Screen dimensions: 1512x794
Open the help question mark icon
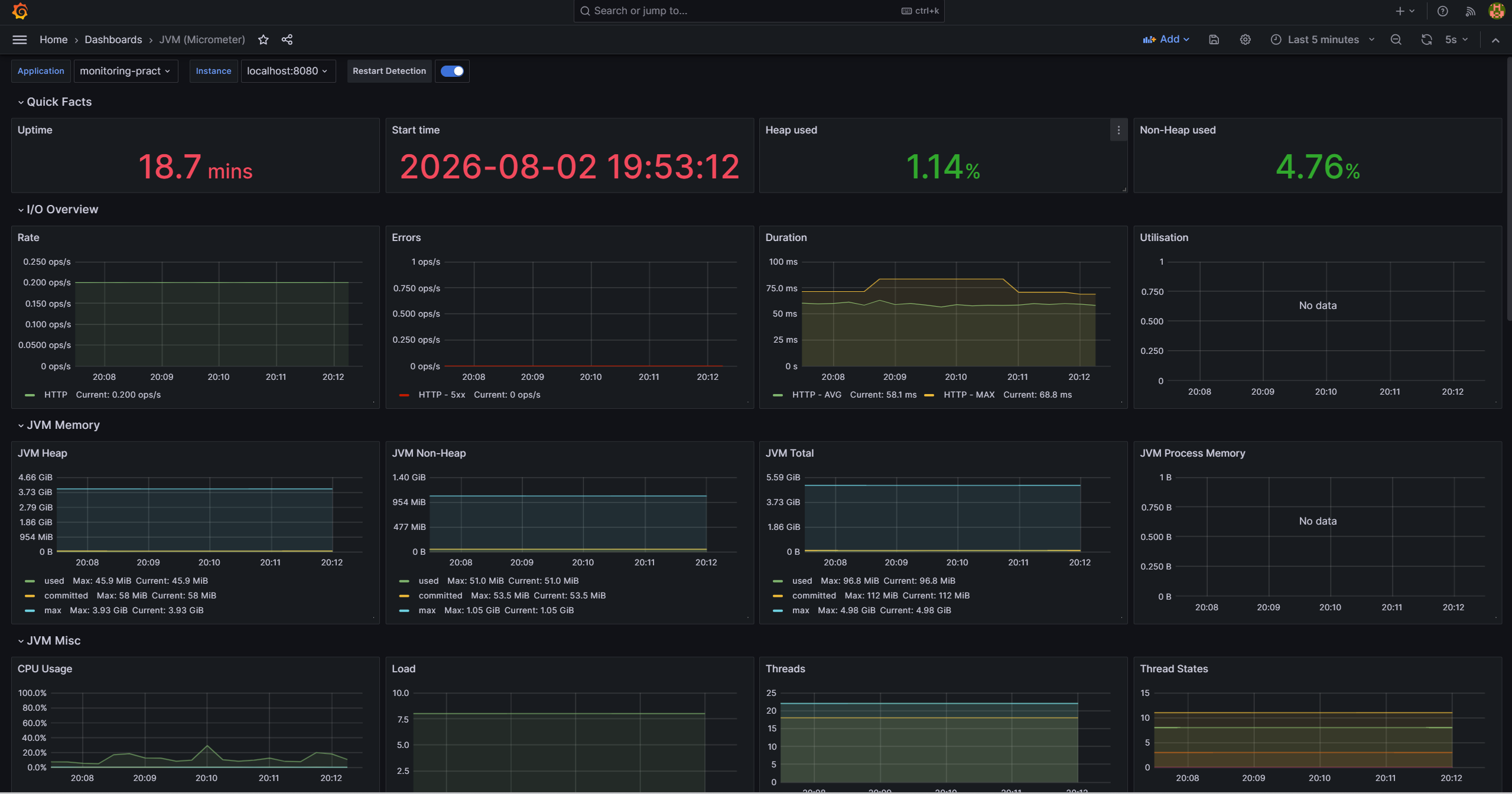1442,11
